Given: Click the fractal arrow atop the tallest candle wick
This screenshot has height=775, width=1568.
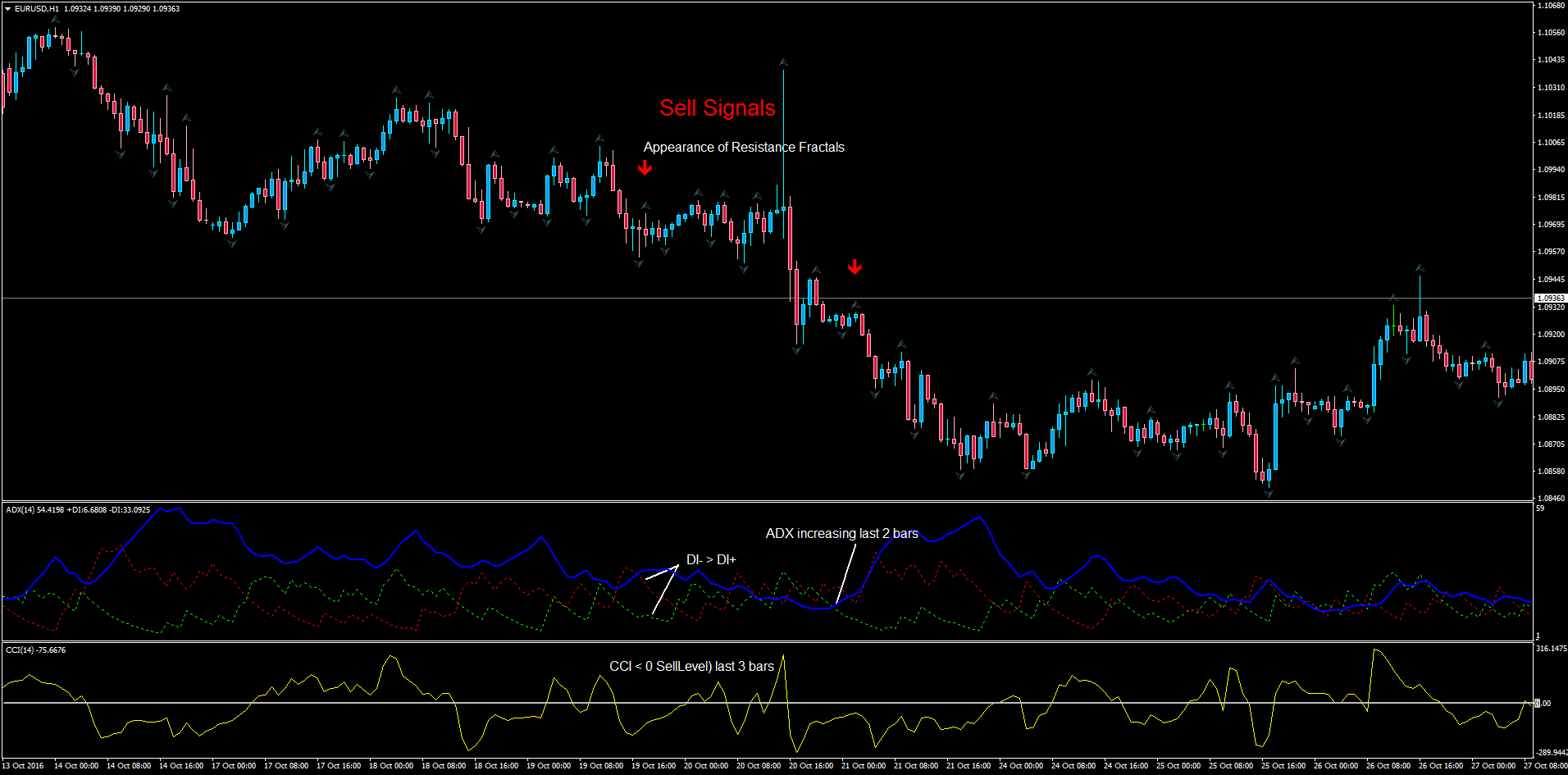Looking at the screenshot, I should (x=783, y=62).
